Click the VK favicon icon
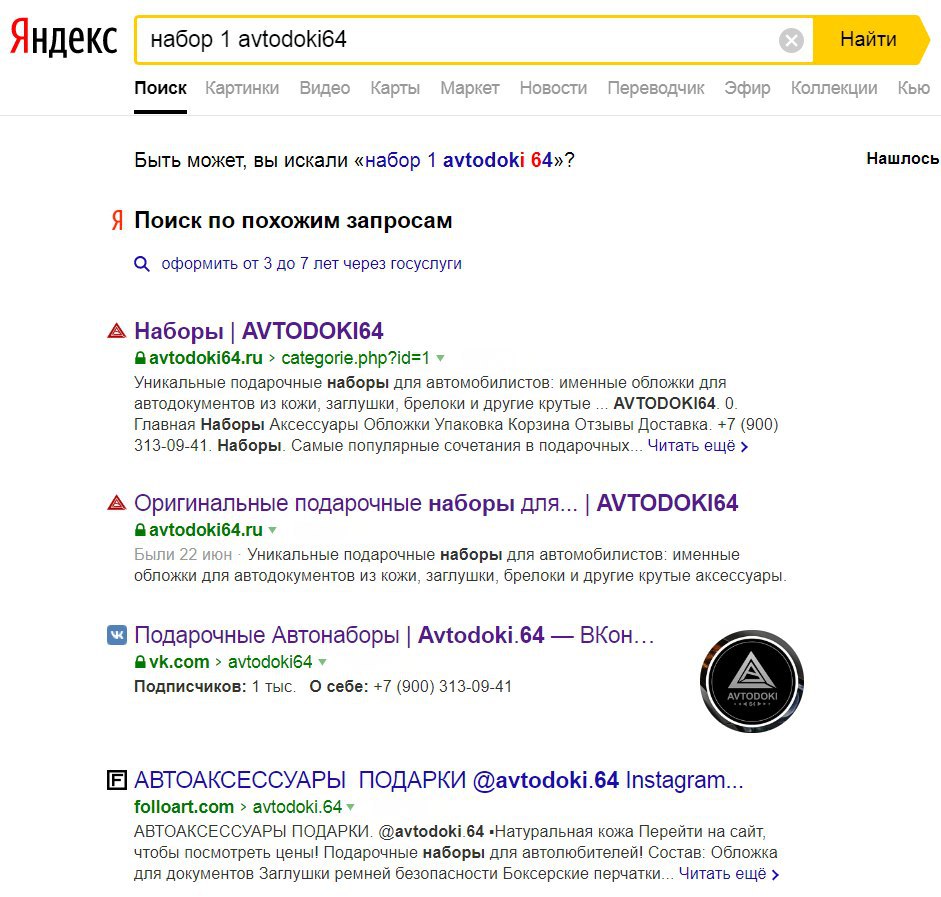This screenshot has height=897, width=941. [x=116, y=635]
